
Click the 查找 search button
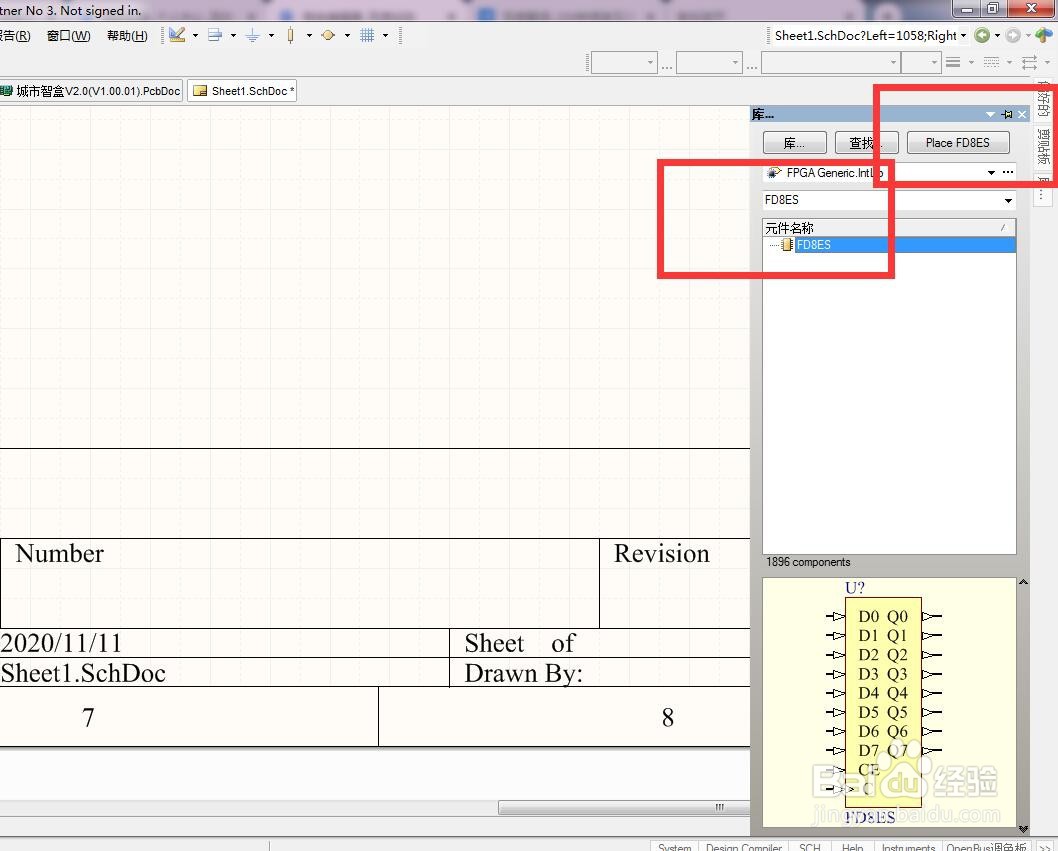point(866,143)
